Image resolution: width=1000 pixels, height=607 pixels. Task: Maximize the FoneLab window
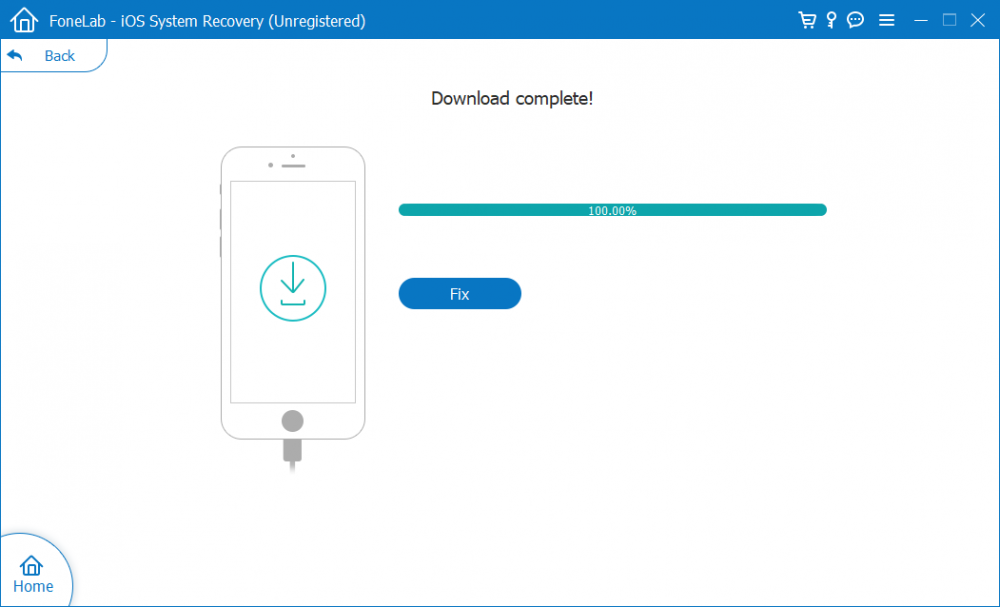949,20
